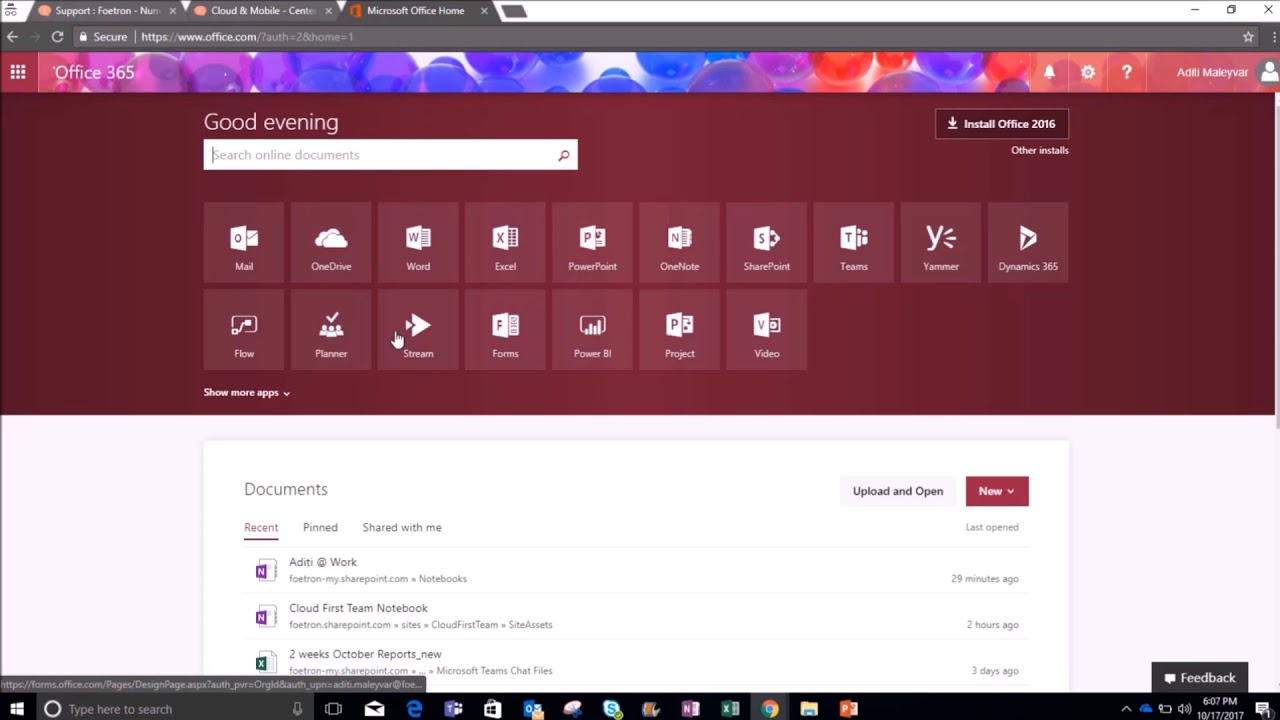This screenshot has width=1280, height=720.
Task: Reload the page in Chrome
Action: point(57,37)
